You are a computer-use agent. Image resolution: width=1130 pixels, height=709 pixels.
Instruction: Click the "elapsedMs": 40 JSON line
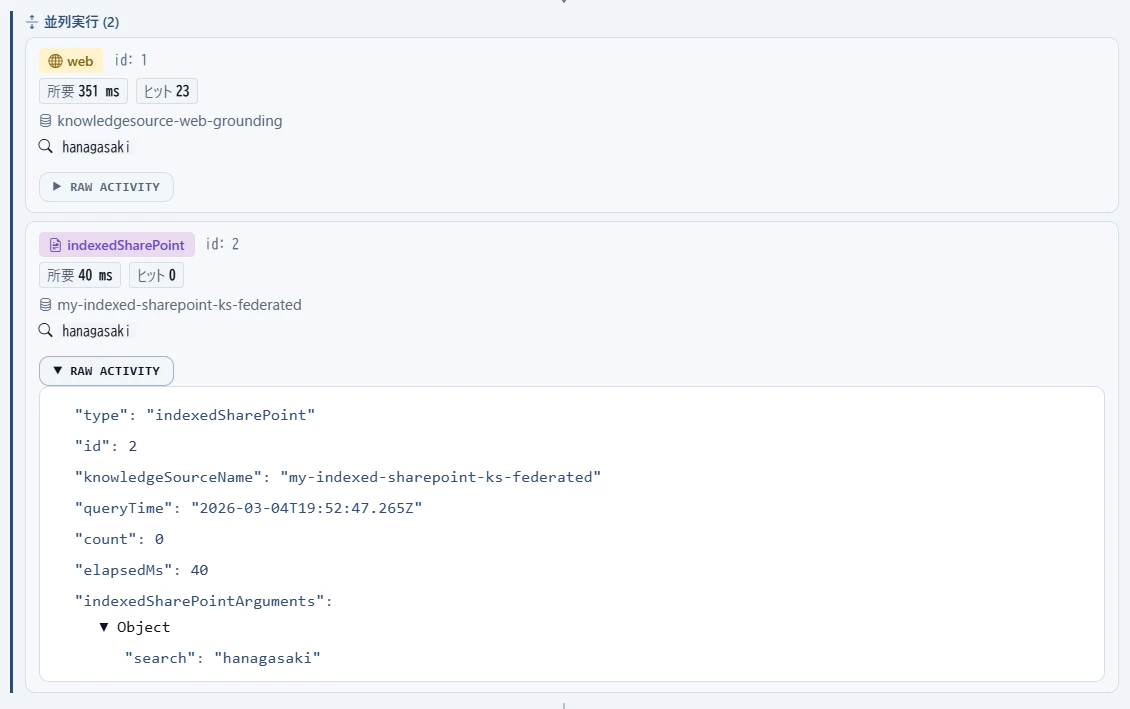point(142,570)
